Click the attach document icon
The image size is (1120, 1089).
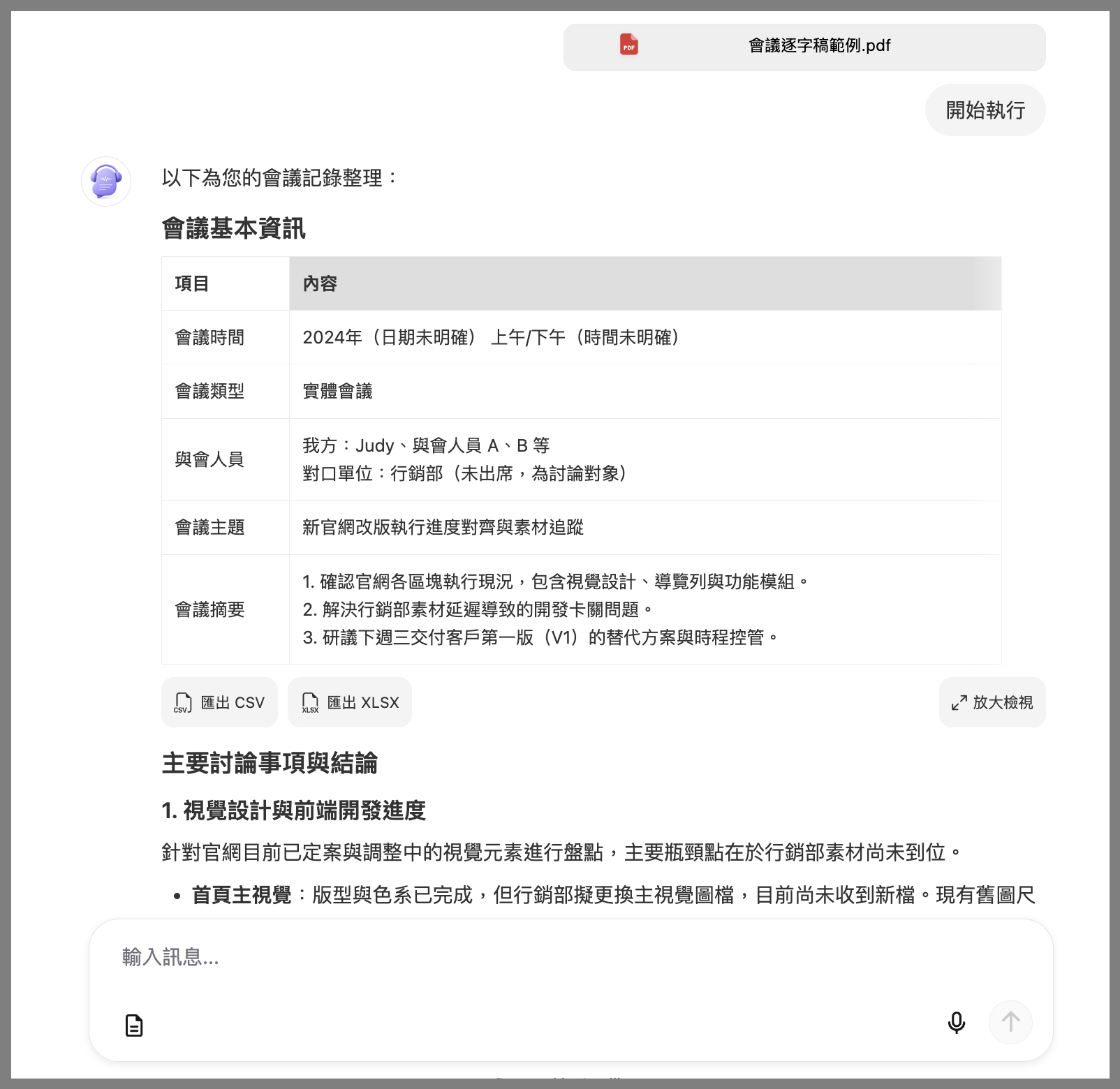(134, 1025)
